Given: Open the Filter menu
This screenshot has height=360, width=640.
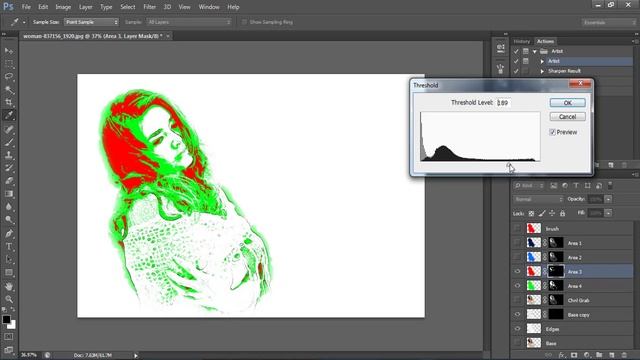Looking at the screenshot, I should click(149, 7).
